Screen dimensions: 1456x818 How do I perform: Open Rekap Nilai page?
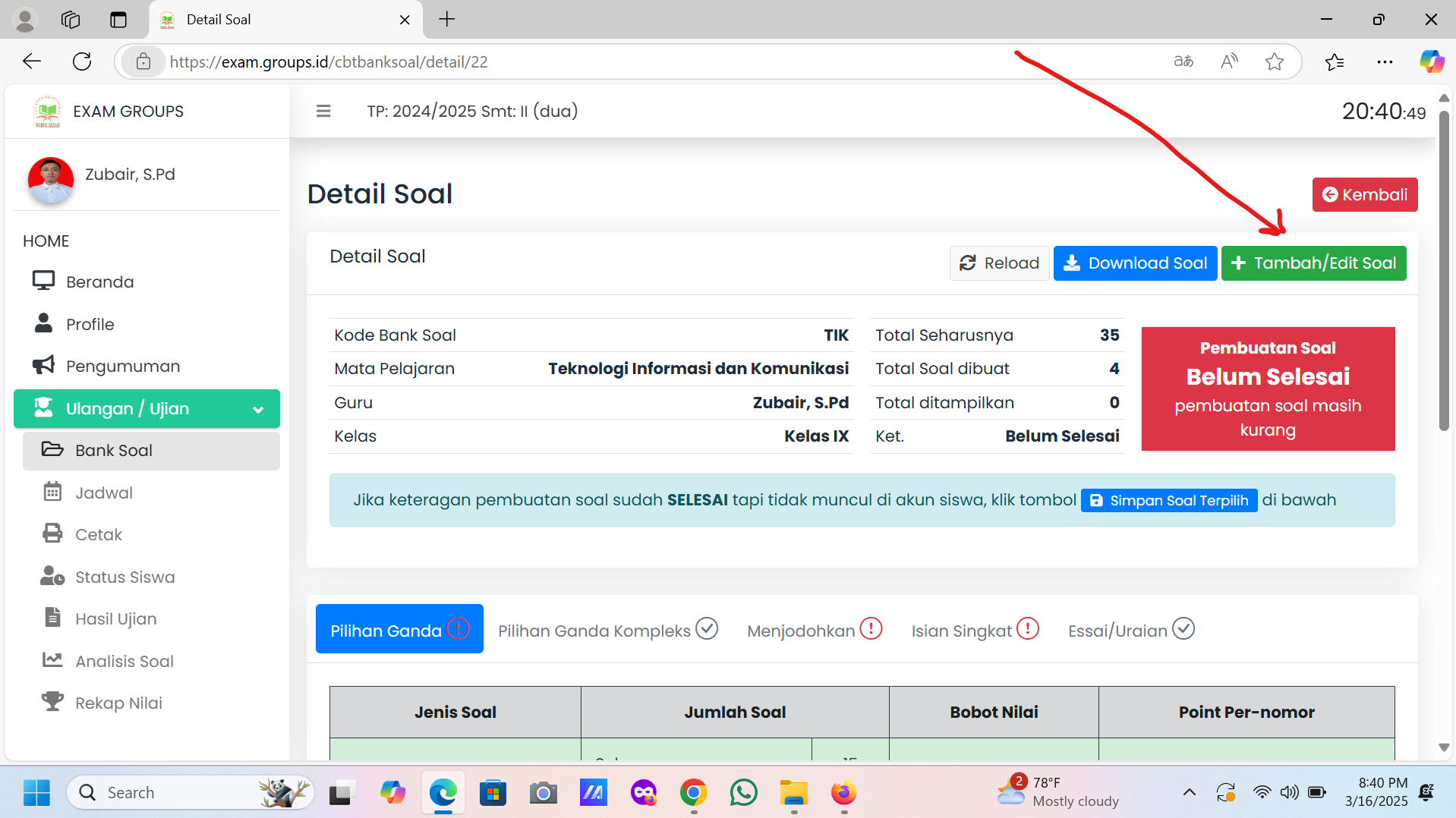point(118,703)
